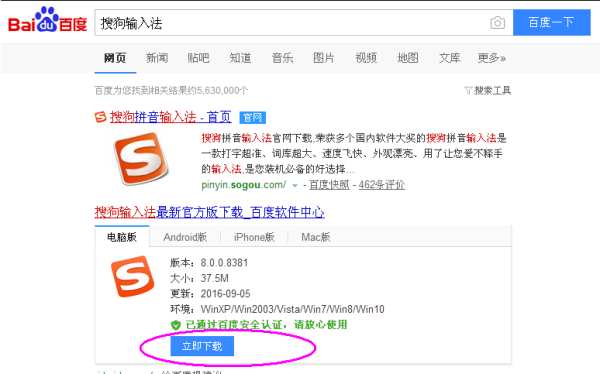Viewport: 600px width, 374px height.
Task: Open the 地图 tab
Action: tap(408, 58)
